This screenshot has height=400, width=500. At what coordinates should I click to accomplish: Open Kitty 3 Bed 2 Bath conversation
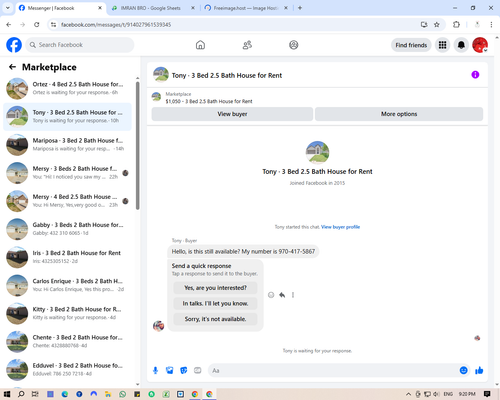[68, 313]
